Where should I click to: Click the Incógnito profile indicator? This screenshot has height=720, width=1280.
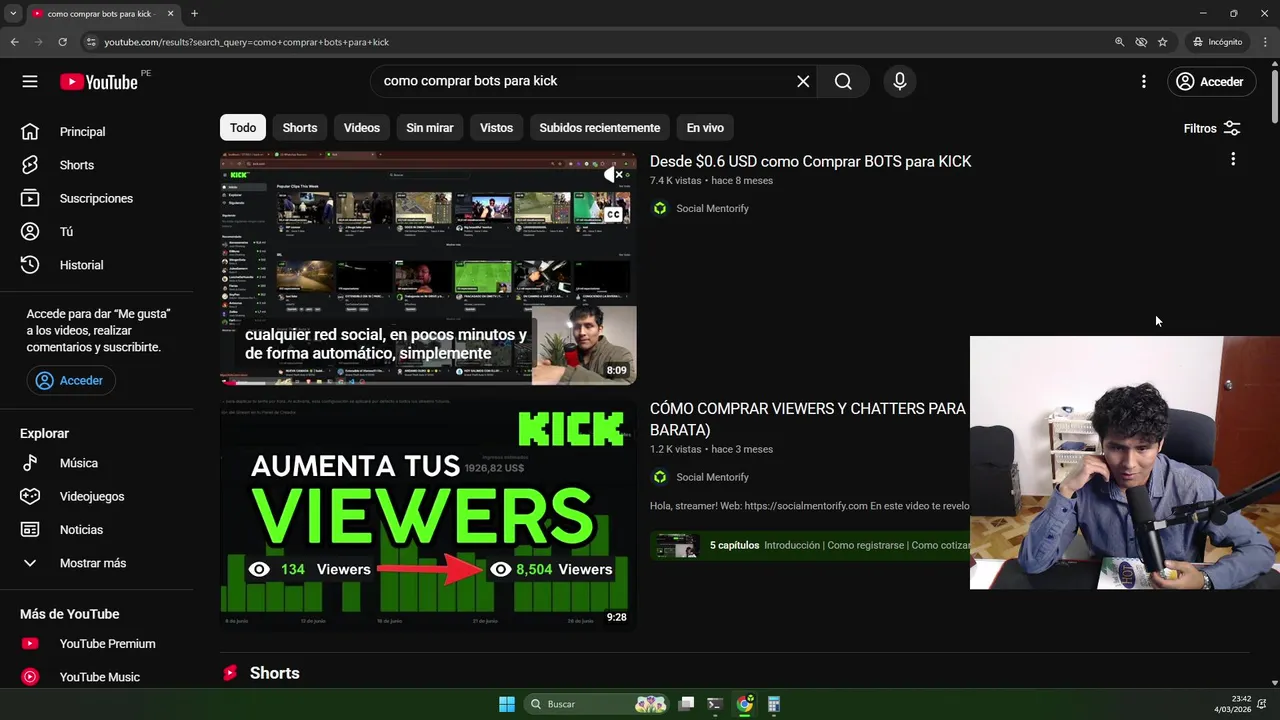[1217, 42]
